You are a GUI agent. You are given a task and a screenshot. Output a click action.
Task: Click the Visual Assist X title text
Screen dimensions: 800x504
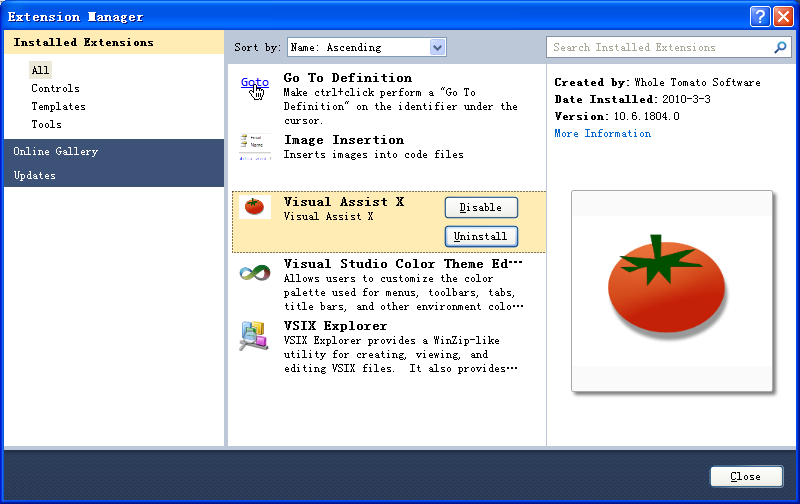344,201
